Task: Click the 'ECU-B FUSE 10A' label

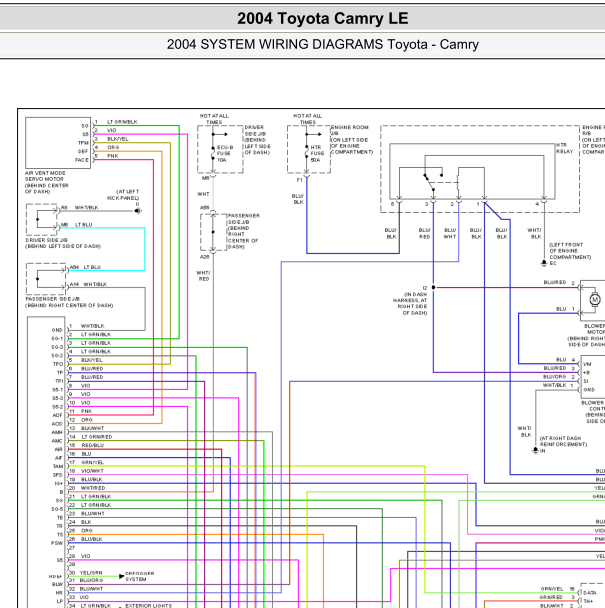Action: [x=224, y=154]
